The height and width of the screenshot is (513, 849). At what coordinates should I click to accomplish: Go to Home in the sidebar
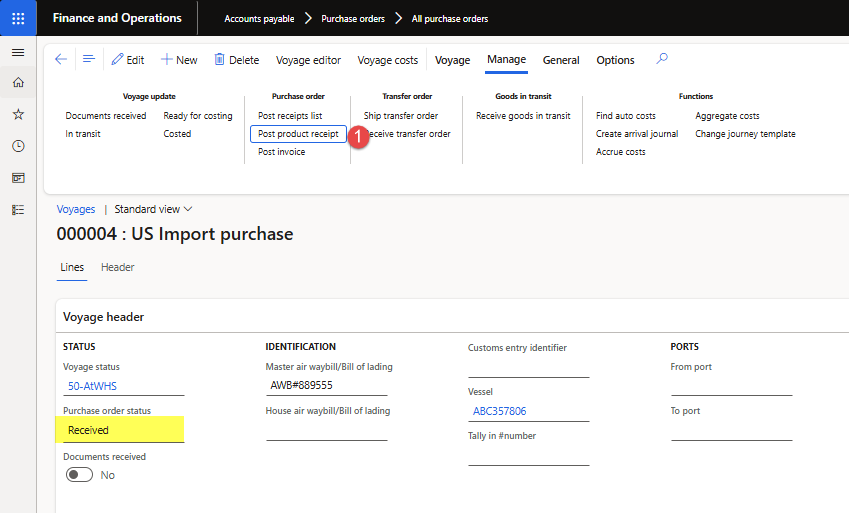pos(18,83)
